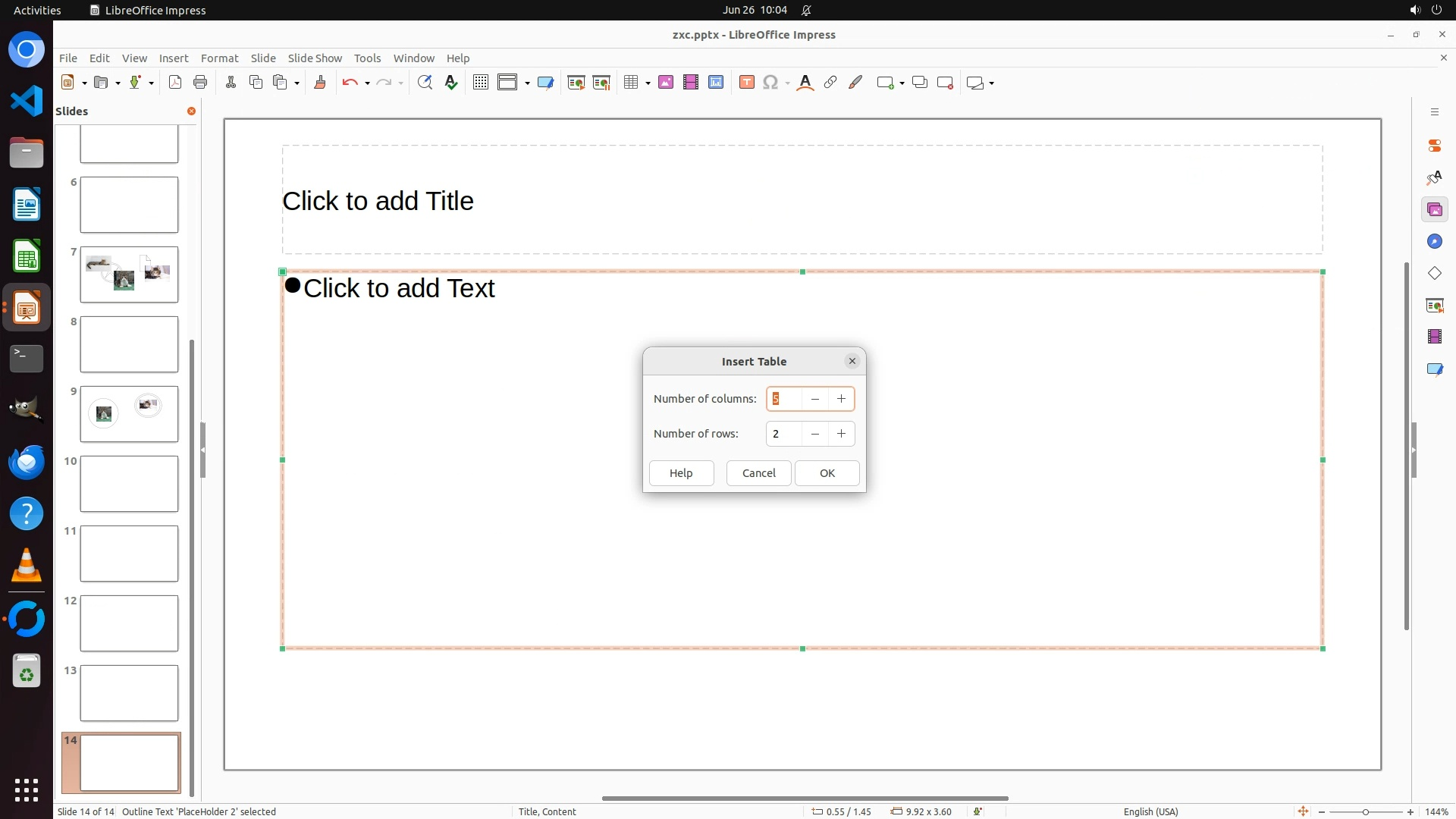
Task: Increase the number of columns with plus
Action: coord(841,399)
